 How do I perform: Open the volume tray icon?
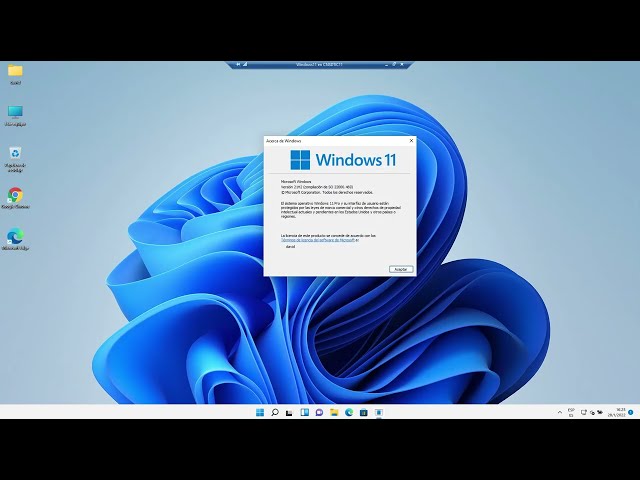tap(592, 412)
